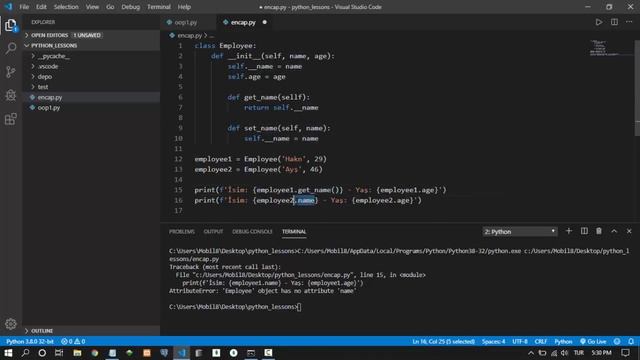
Task: Open errors and warnings count in status bar
Action: 73,341
